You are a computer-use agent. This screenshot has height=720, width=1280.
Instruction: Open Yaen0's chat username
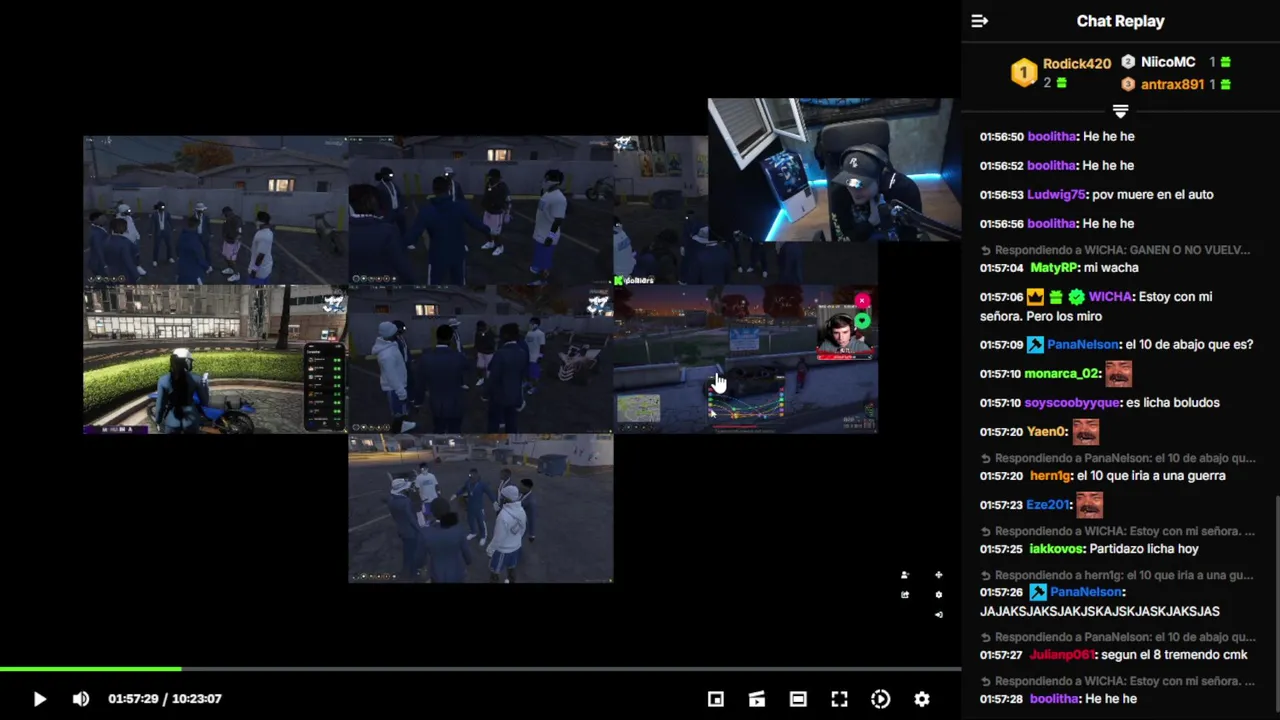pyautogui.click(x=1047, y=432)
